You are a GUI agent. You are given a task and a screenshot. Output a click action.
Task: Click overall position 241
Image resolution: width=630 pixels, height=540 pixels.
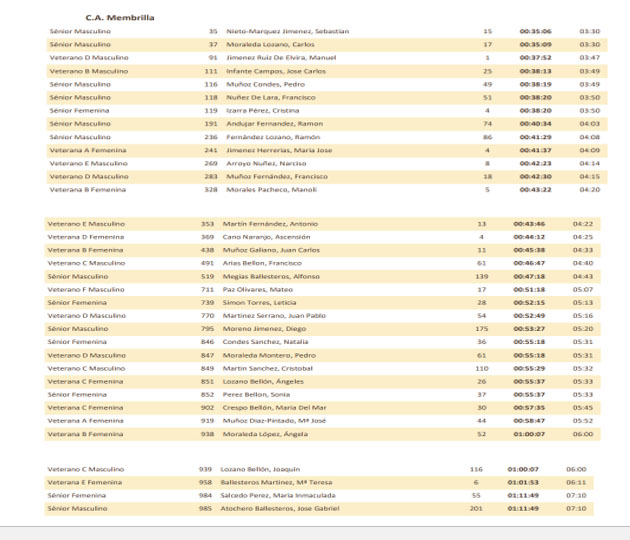(211, 150)
